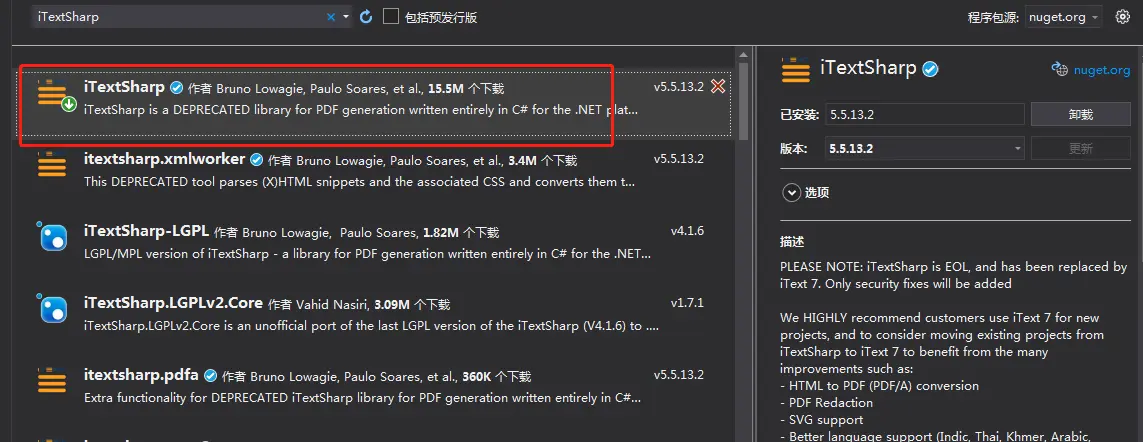Enable the 包括预发行版 checkbox
1143x442 pixels.
pyautogui.click(x=391, y=16)
